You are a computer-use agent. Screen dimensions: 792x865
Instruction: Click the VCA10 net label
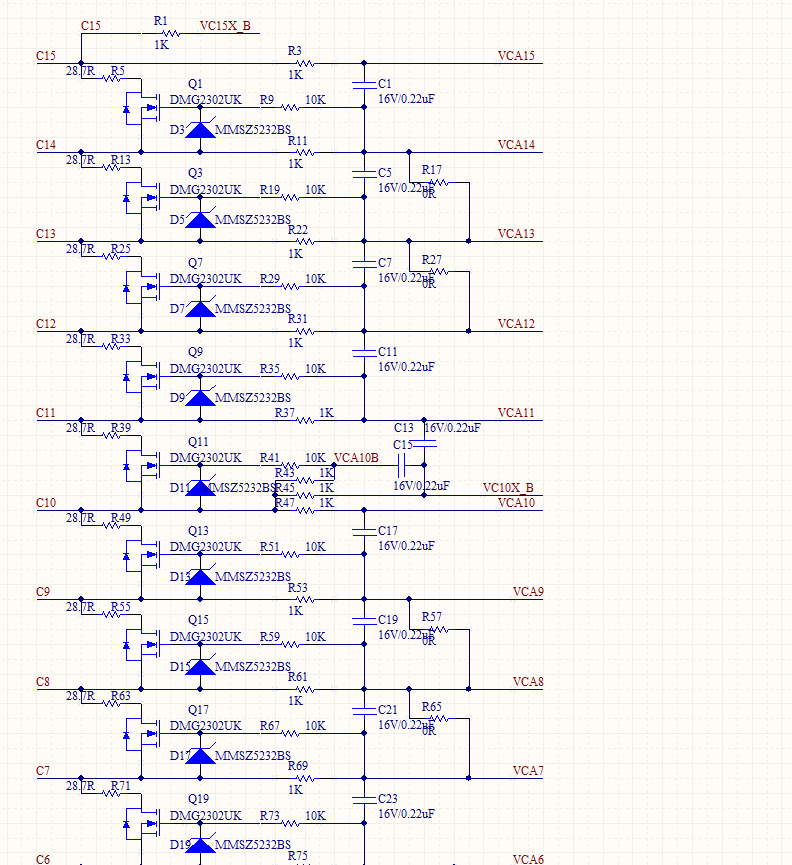tap(516, 503)
